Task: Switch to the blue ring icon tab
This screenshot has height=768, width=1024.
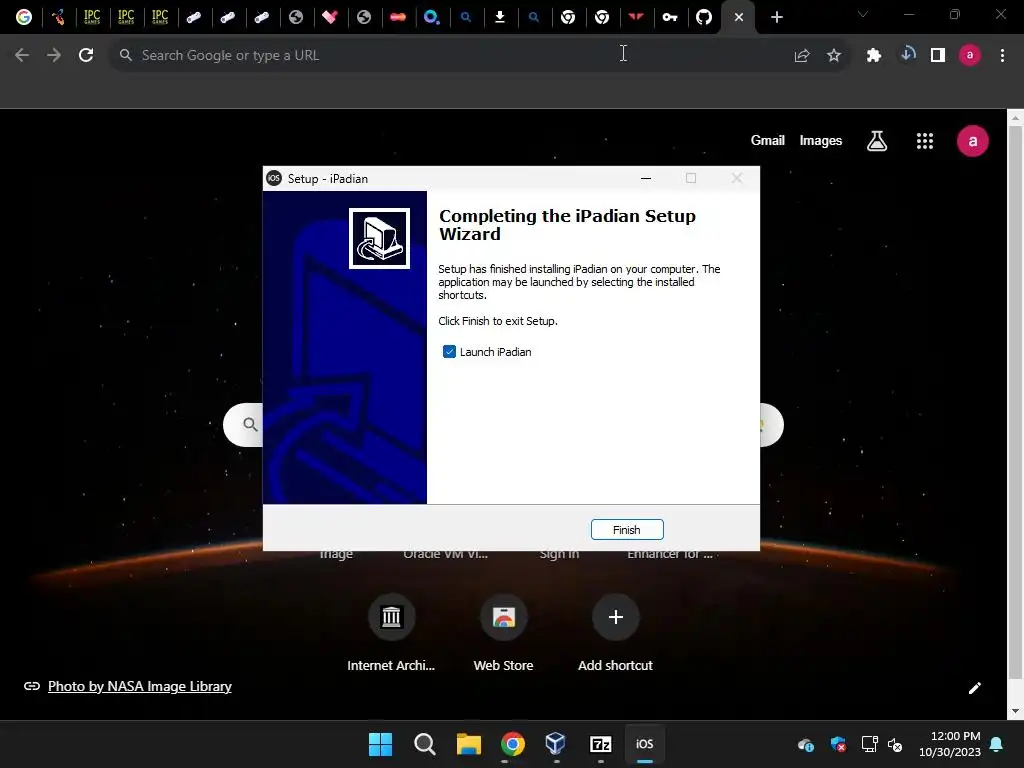Action: (x=432, y=17)
